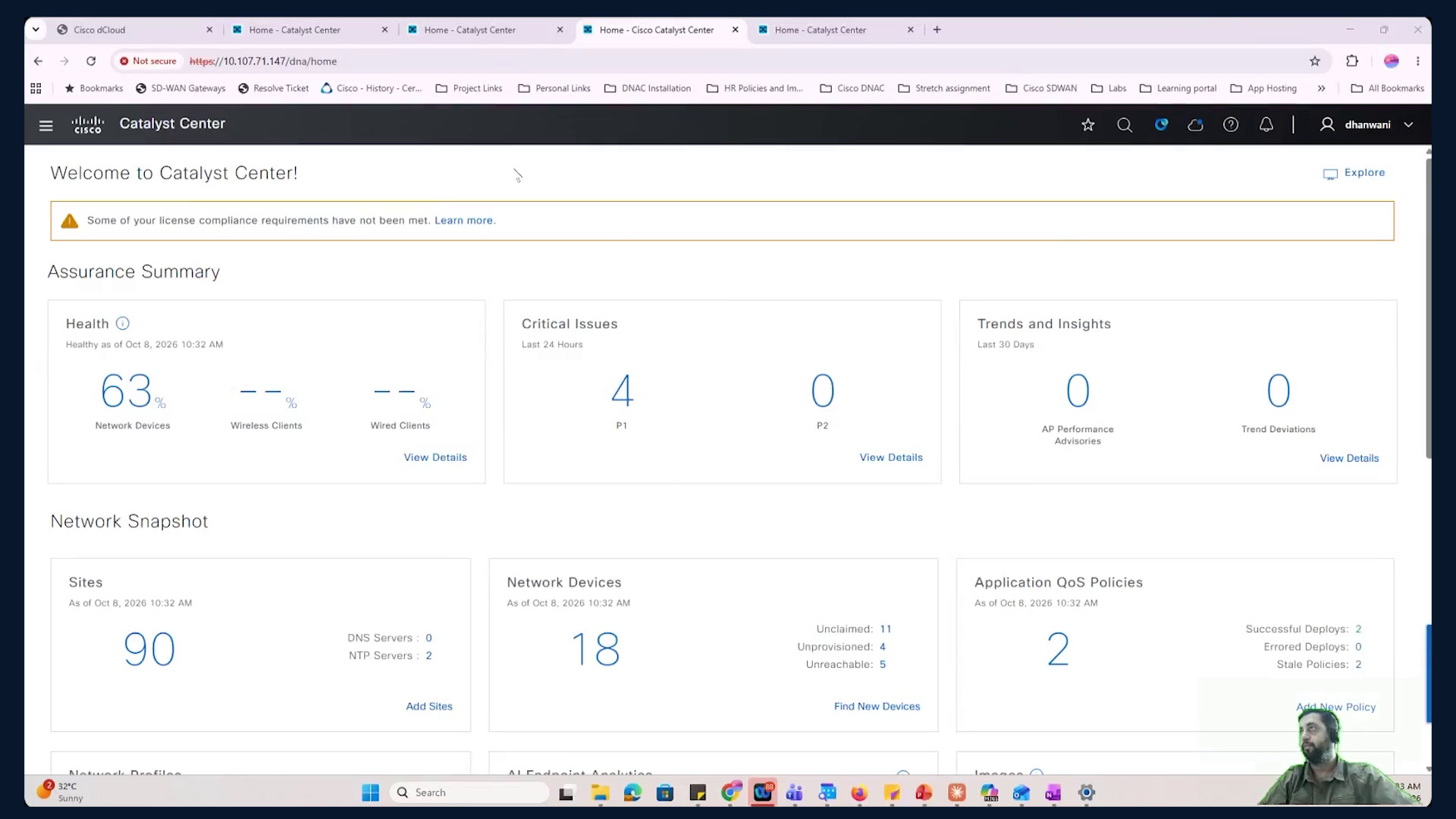Image resolution: width=1456 pixels, height=819 pixels.
Task: Open the Chrome three-dot menu
Action: coord(1418,61)
